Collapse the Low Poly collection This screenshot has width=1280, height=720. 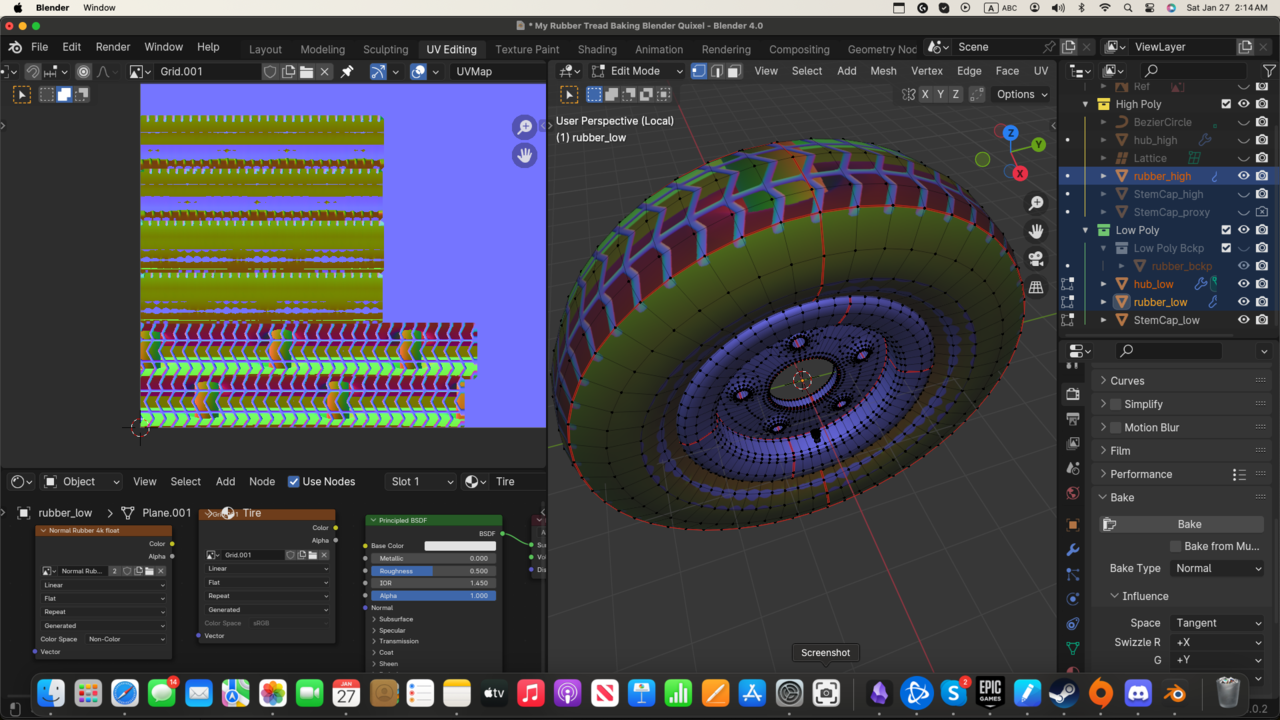point(1085,230)
